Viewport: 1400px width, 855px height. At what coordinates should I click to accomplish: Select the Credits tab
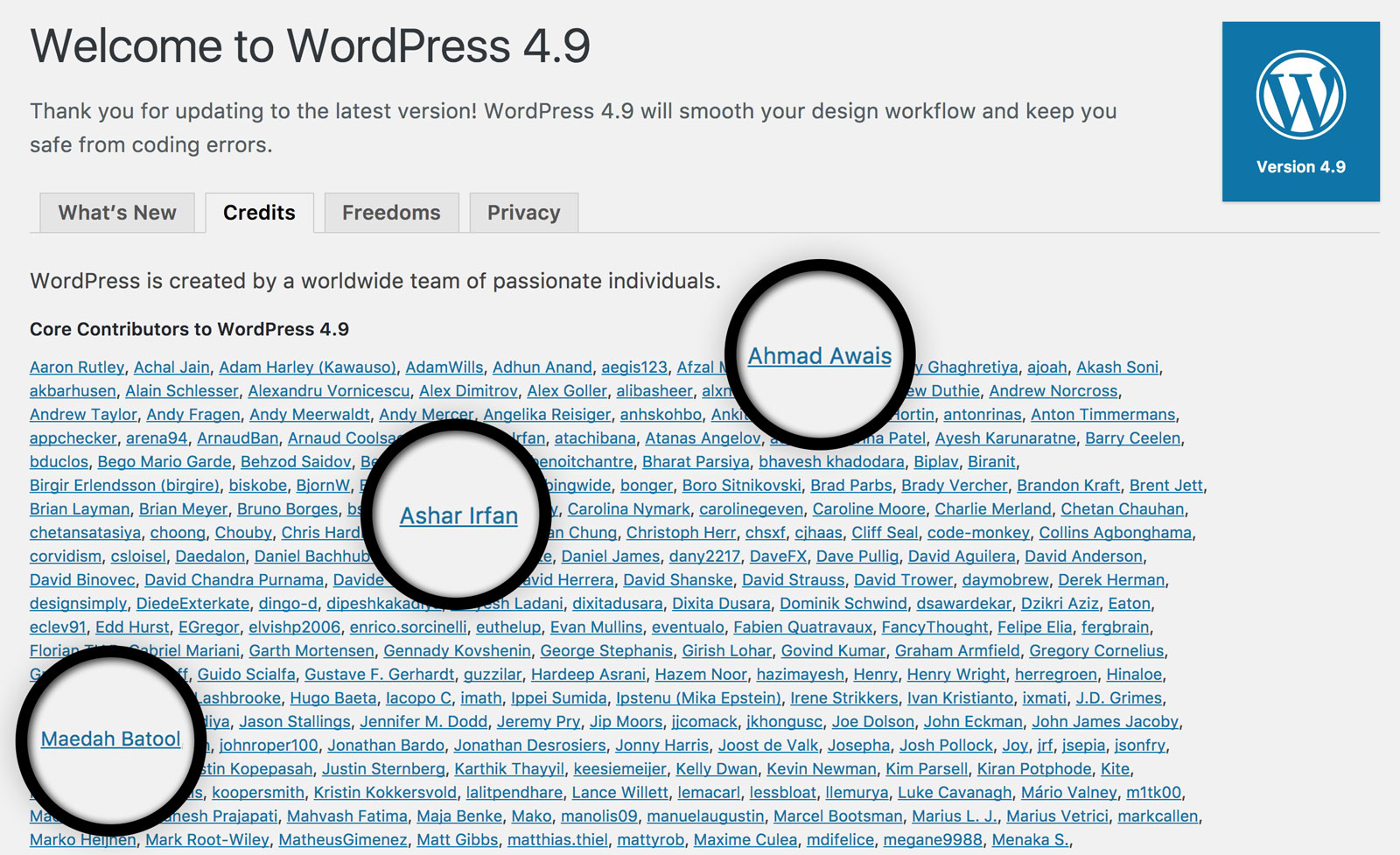[259, 213]
